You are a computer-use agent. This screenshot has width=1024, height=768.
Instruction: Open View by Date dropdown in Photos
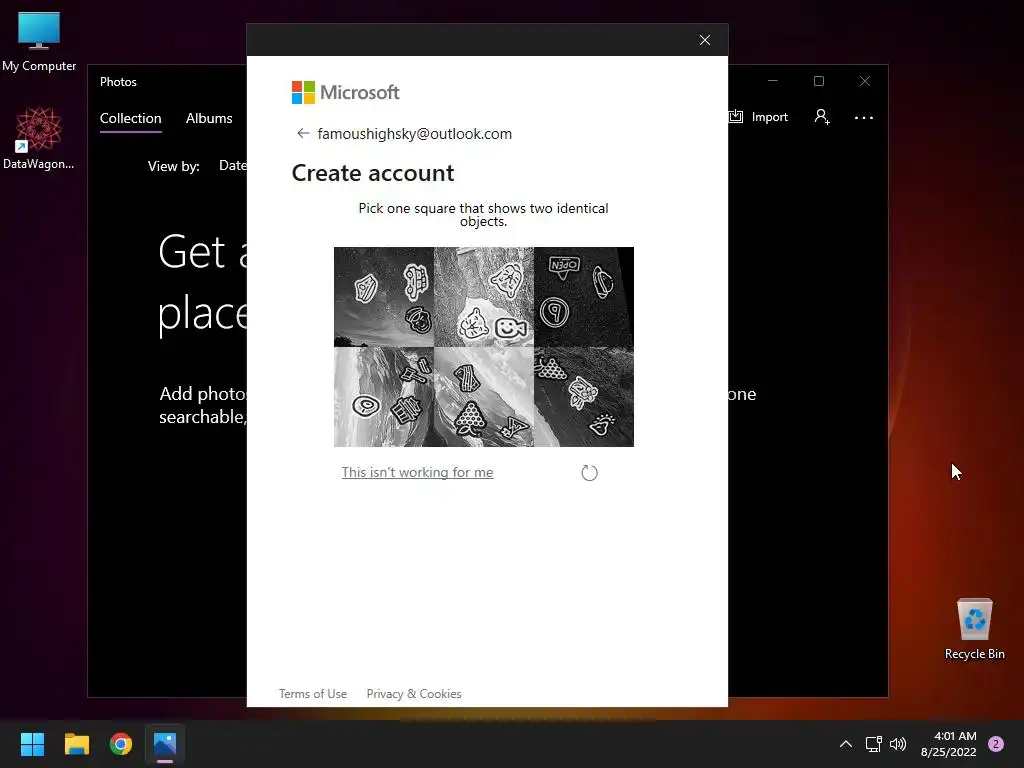click(x=232, y=166)
